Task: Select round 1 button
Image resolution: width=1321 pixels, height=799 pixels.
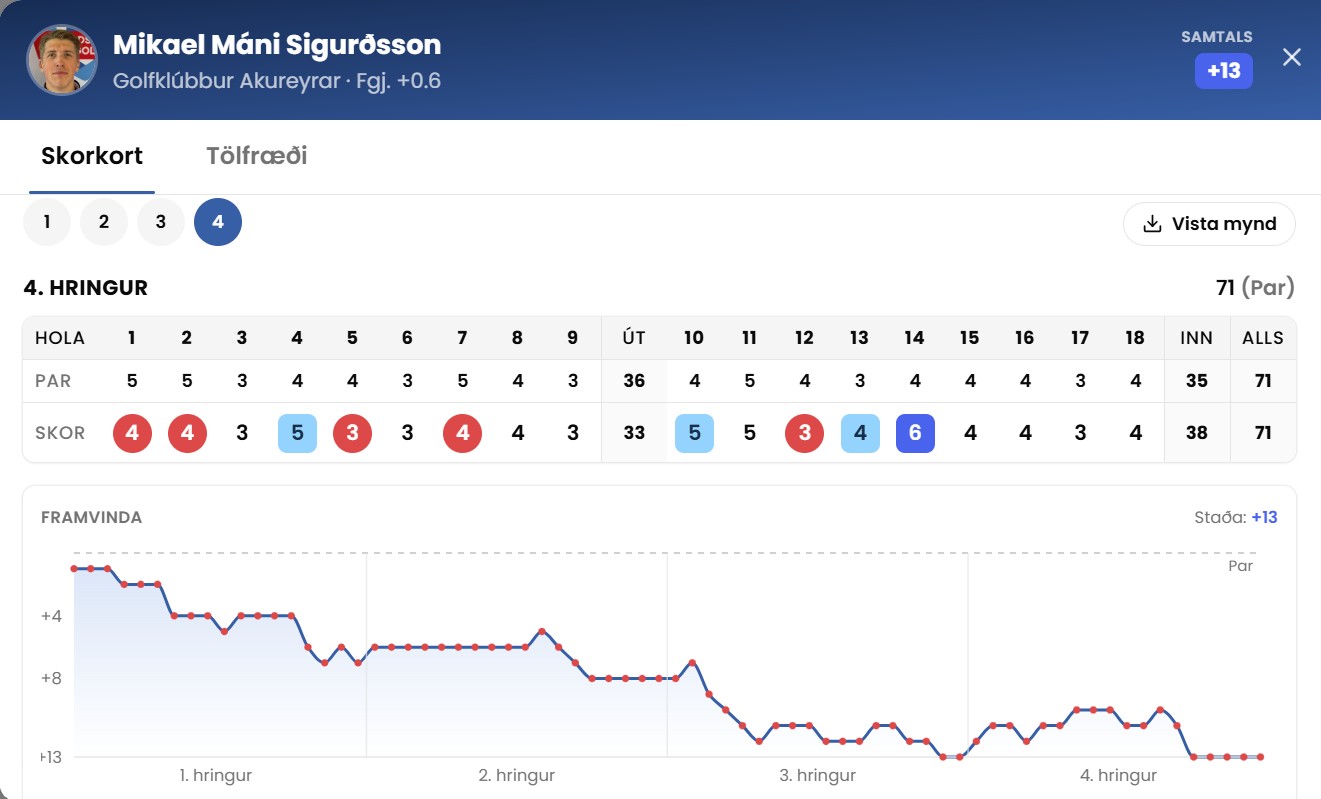Action: click(x=47, y=222)
